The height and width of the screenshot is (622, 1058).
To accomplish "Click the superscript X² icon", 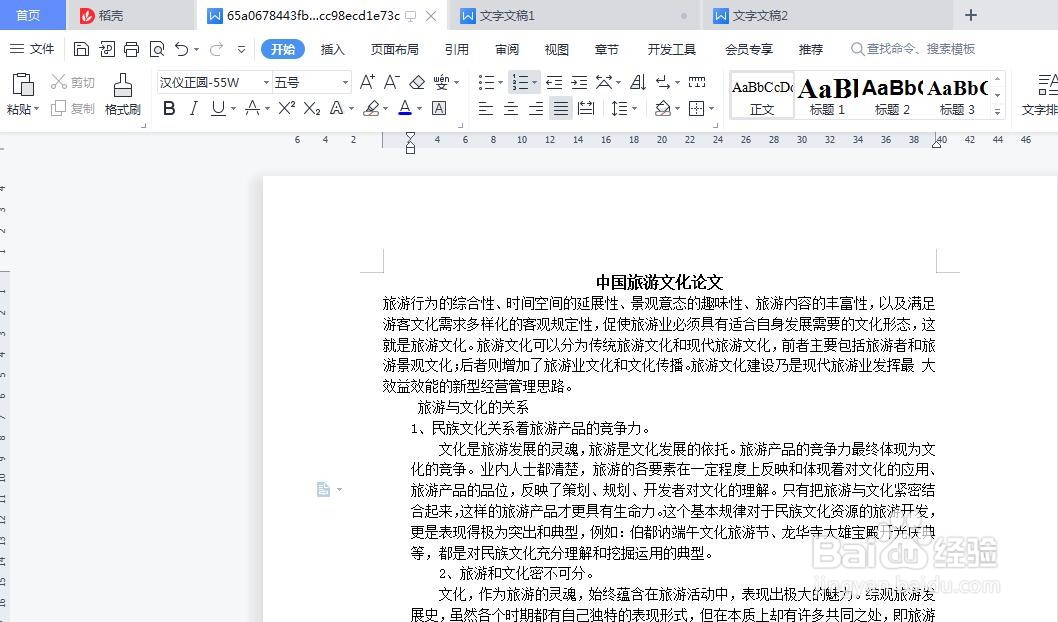I will [286, 109].
